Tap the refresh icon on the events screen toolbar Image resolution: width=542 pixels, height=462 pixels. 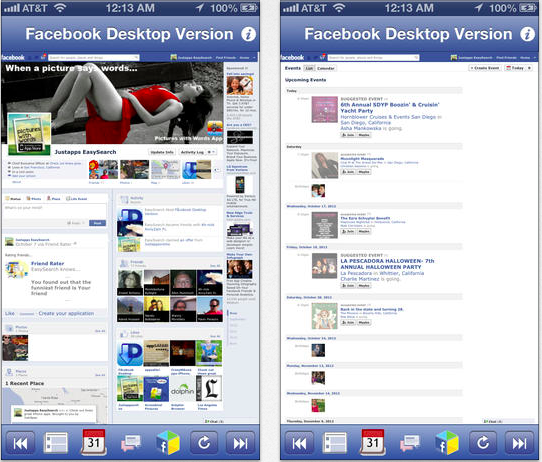coord(483,443)
